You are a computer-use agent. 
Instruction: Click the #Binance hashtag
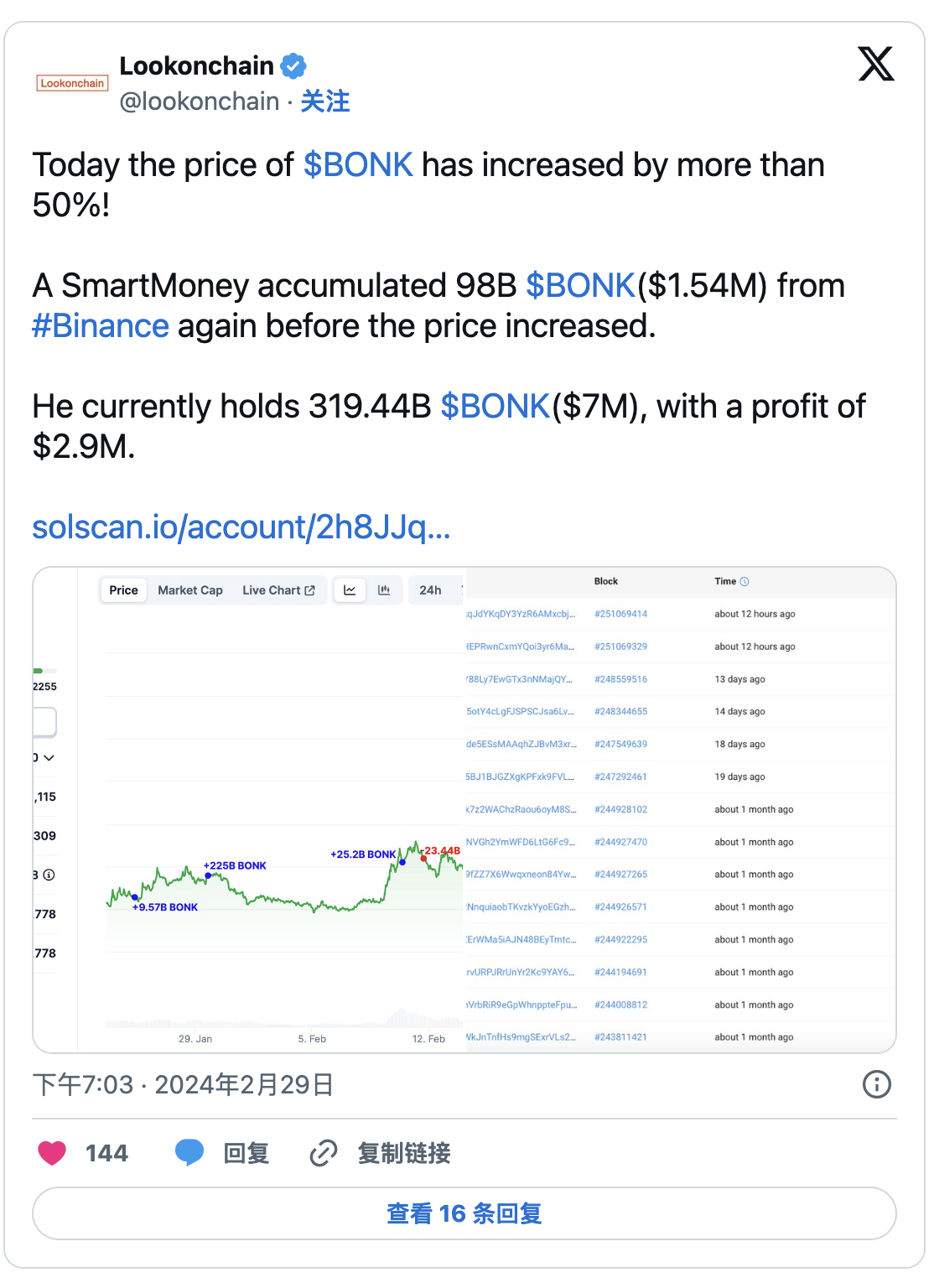tap(101, 325)
